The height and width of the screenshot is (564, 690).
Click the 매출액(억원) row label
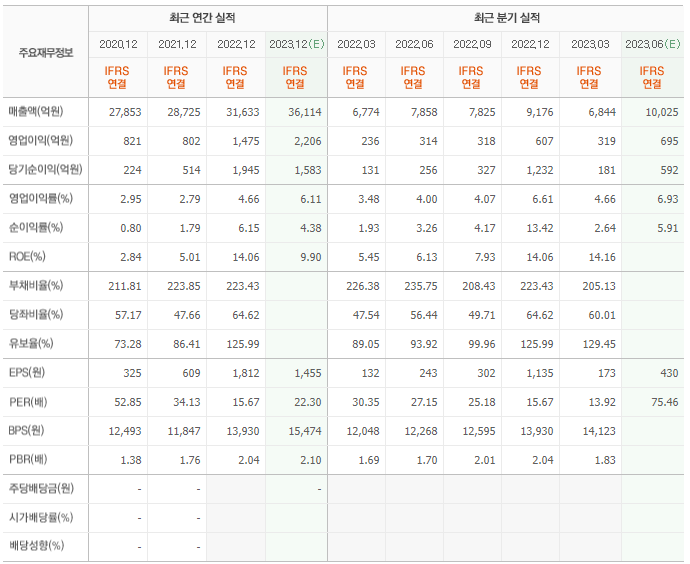36,112
